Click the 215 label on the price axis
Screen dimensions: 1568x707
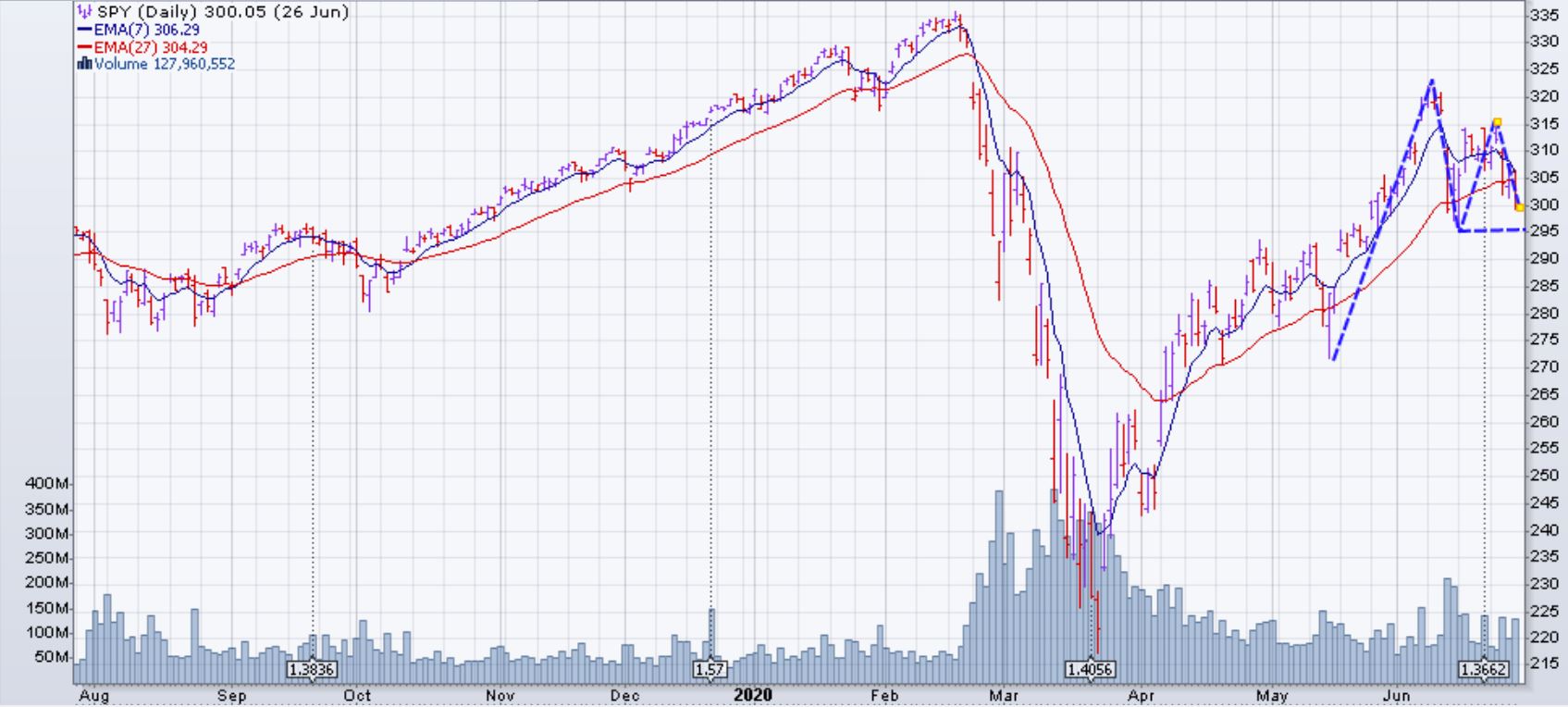(1544, 664)
